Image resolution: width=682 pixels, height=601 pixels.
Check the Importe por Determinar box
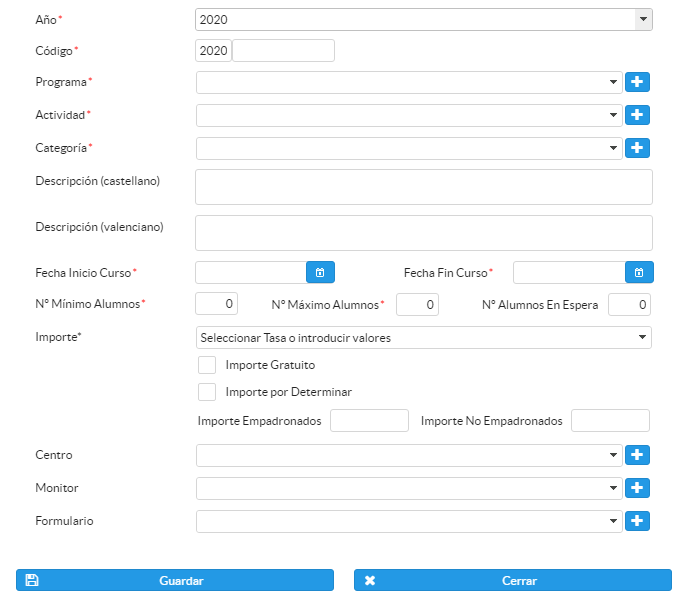click(x=207, y=392)
